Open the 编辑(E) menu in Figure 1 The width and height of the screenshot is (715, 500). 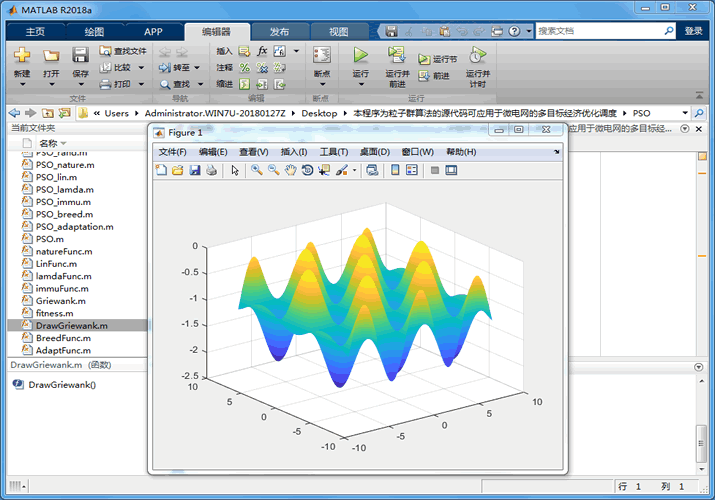click(x=213, y=152)
